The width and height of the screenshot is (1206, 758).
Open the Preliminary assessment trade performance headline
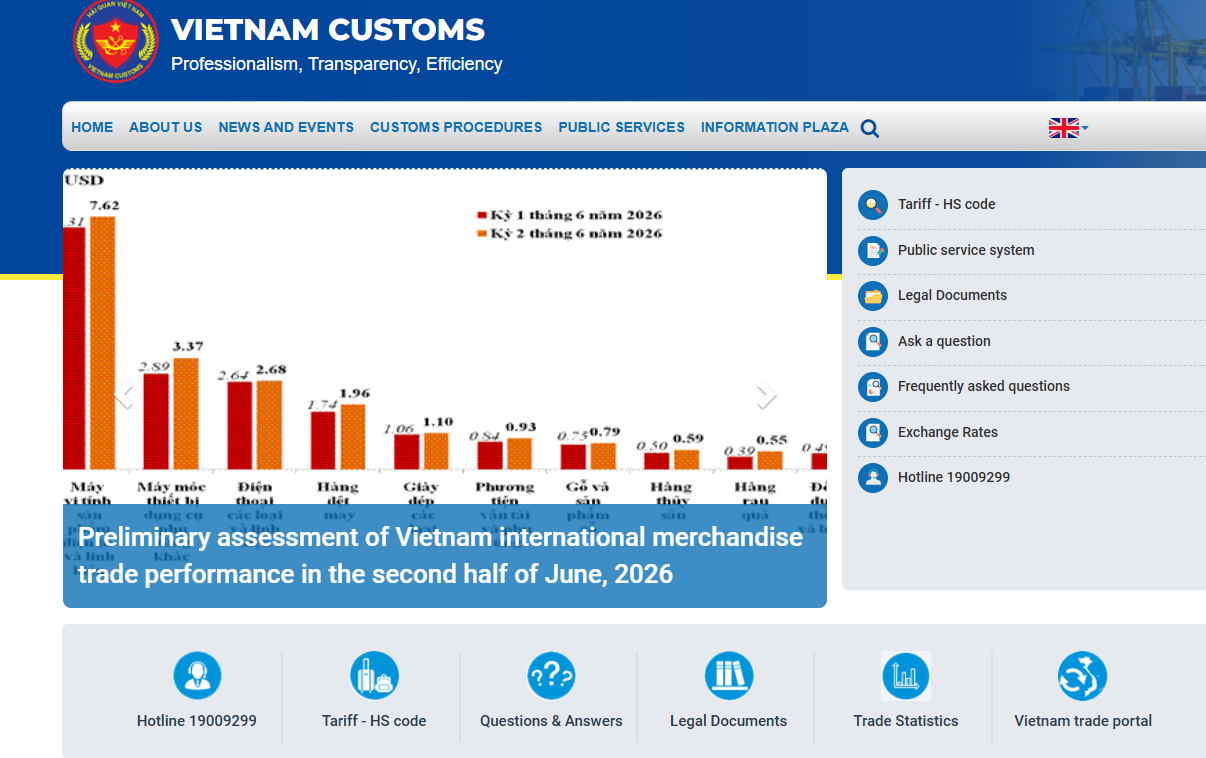pos(441,555)
